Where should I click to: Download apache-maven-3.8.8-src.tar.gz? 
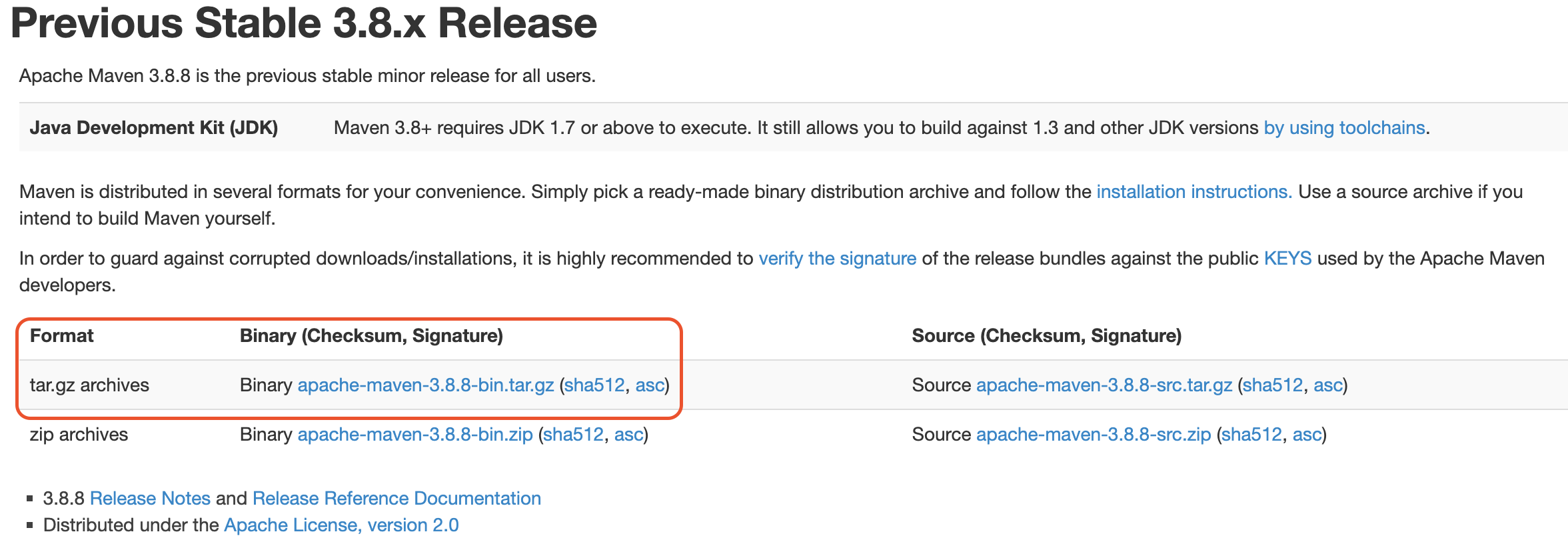(x=1104, y=385)
